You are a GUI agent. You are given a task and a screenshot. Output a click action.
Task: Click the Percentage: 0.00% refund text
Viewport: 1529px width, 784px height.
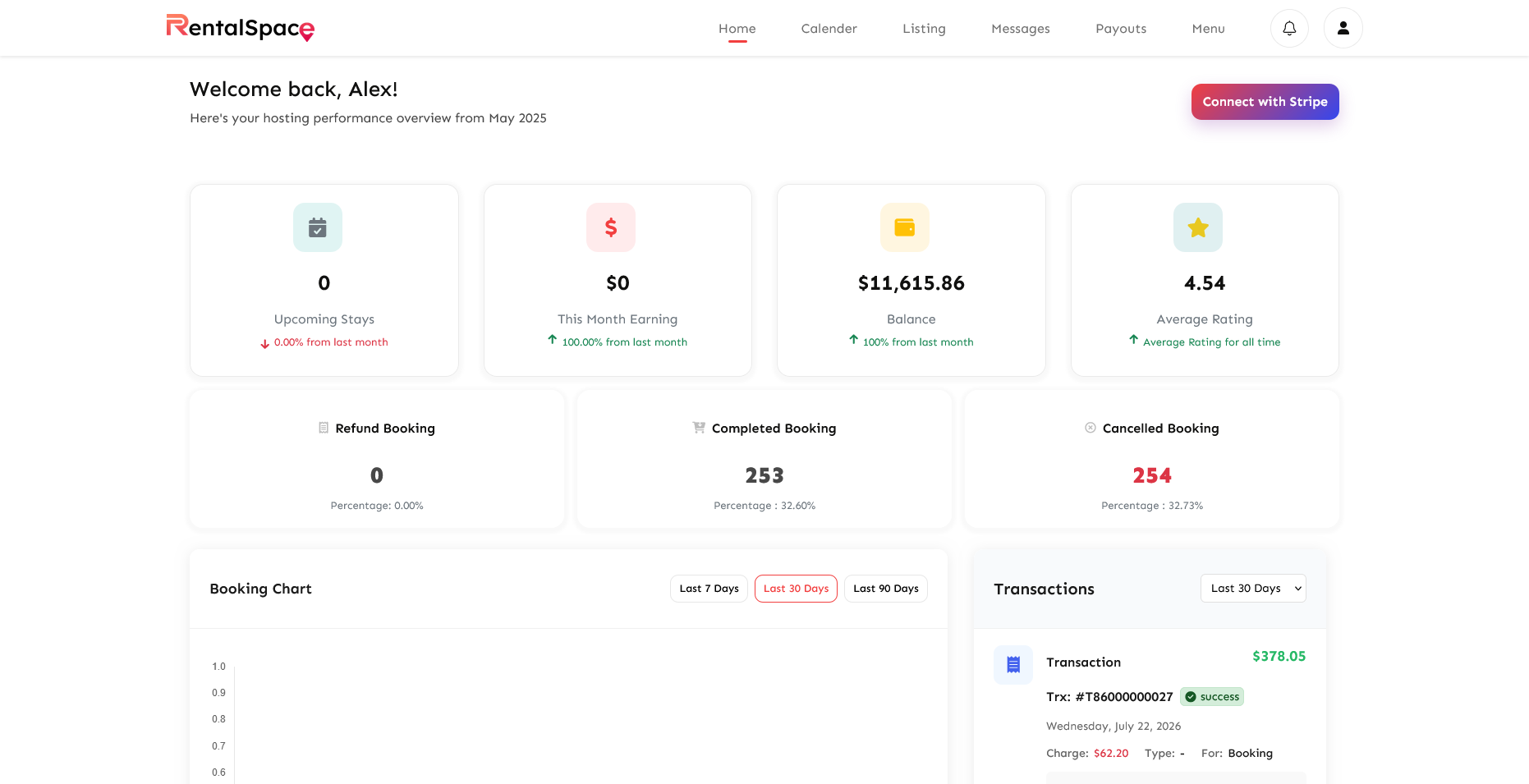(x=377, y=506)
